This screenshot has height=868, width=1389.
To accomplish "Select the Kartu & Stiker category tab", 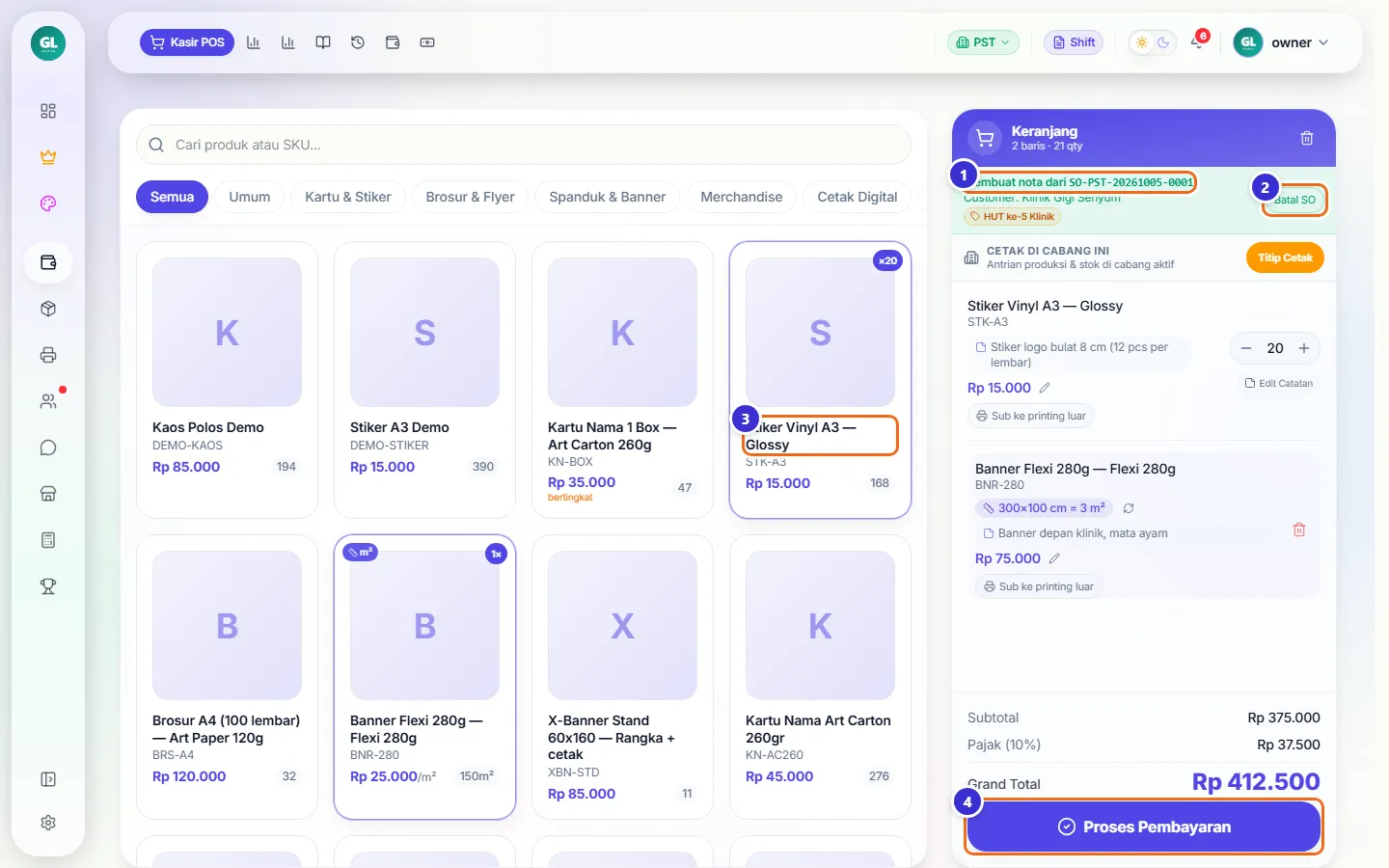I will tap(348, 197).
